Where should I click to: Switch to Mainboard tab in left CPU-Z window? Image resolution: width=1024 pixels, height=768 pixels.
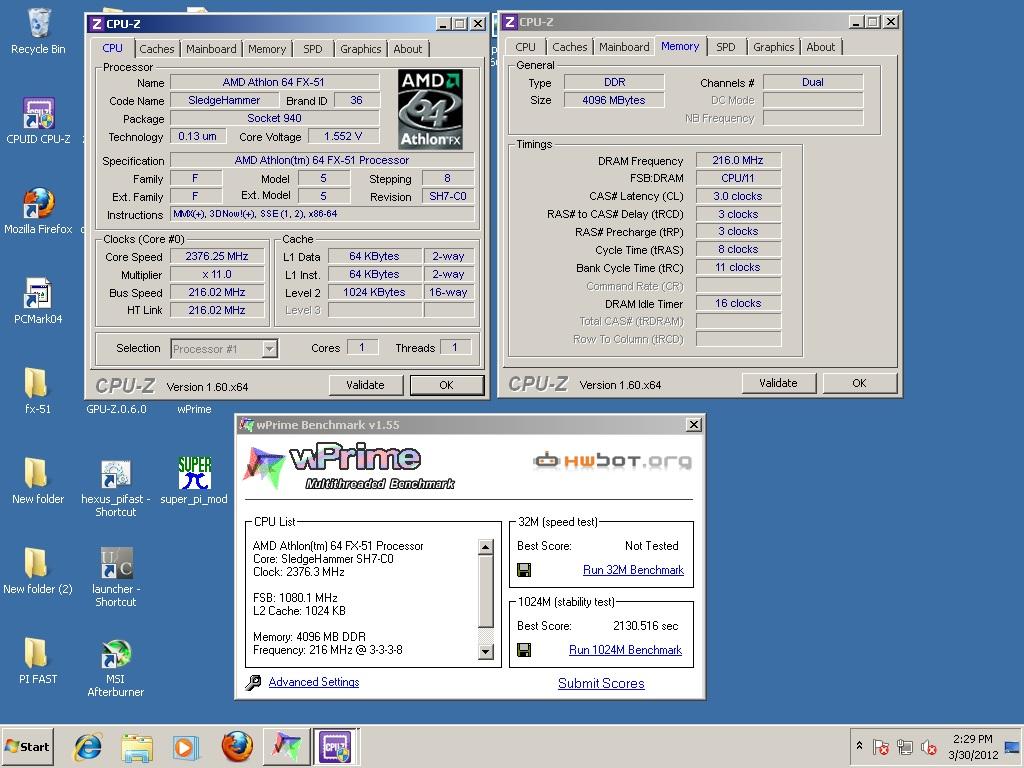pos(211,49)
